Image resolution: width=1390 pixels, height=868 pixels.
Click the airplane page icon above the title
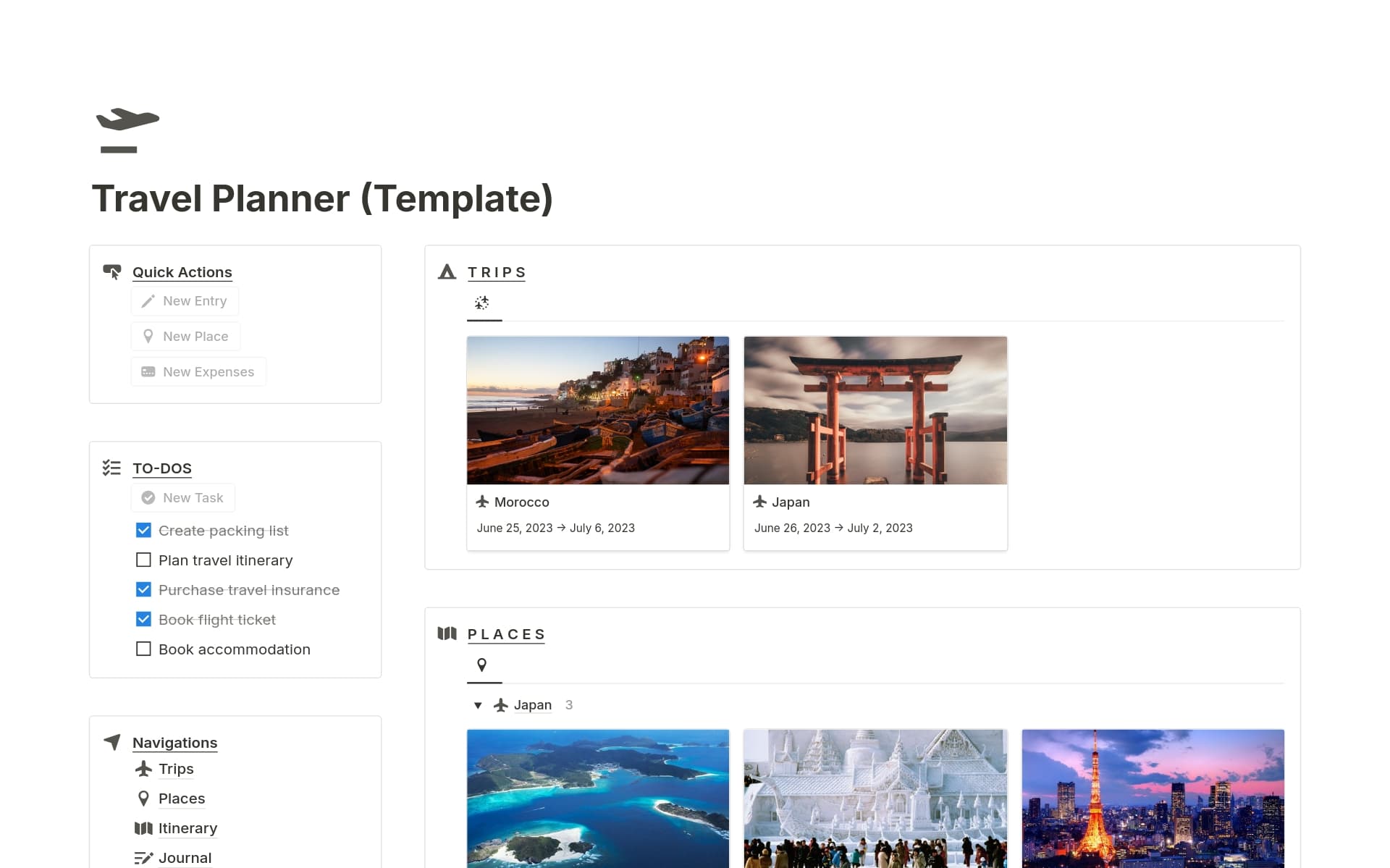click(127, 129)
